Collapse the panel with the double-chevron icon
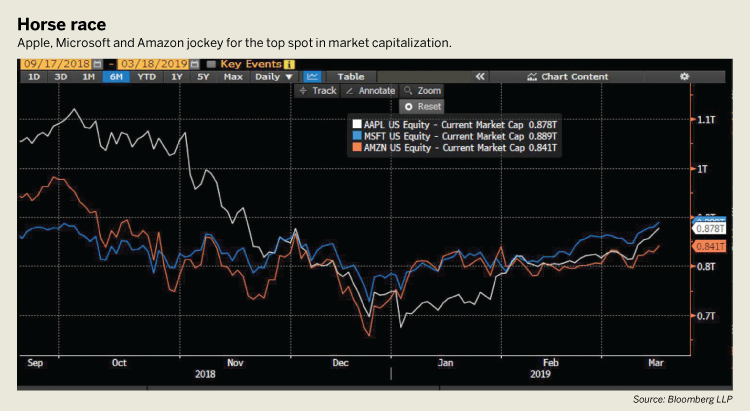 (480, 77)
